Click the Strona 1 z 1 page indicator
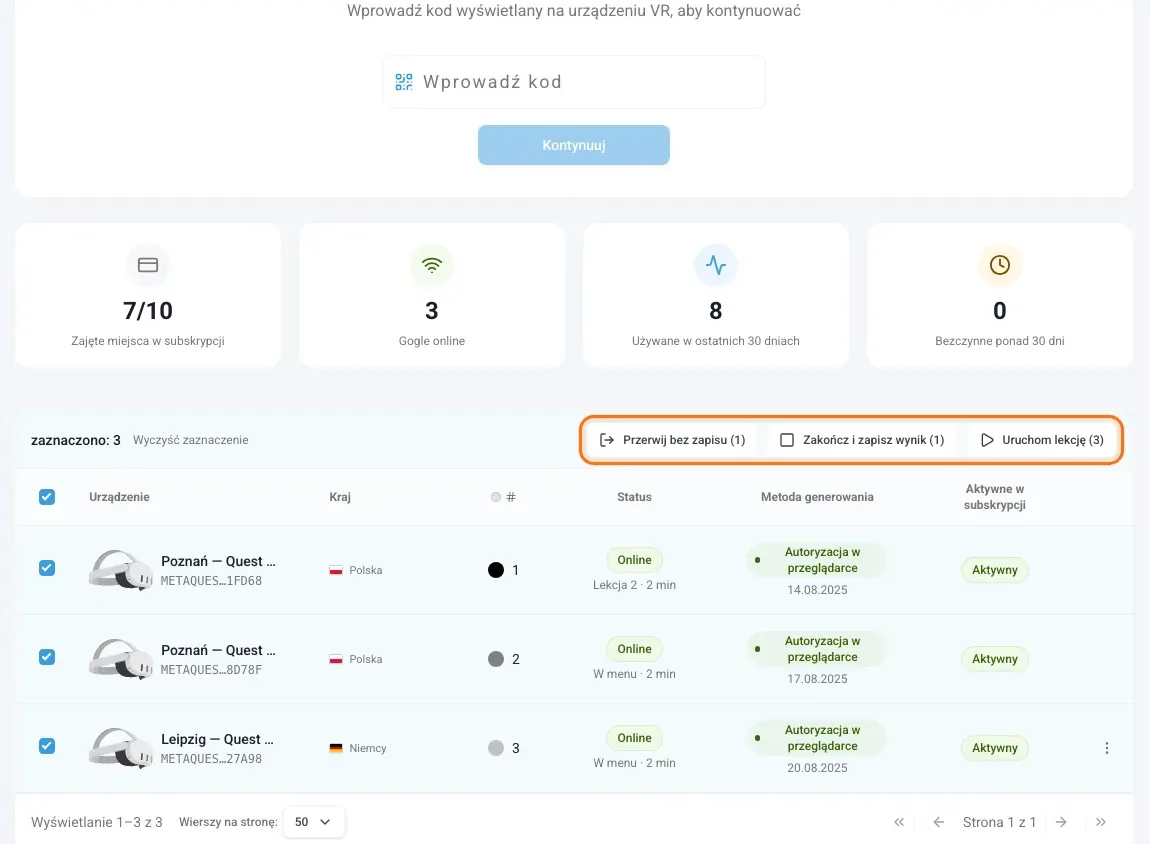 pyautogui.click(x=1000, y=822)
